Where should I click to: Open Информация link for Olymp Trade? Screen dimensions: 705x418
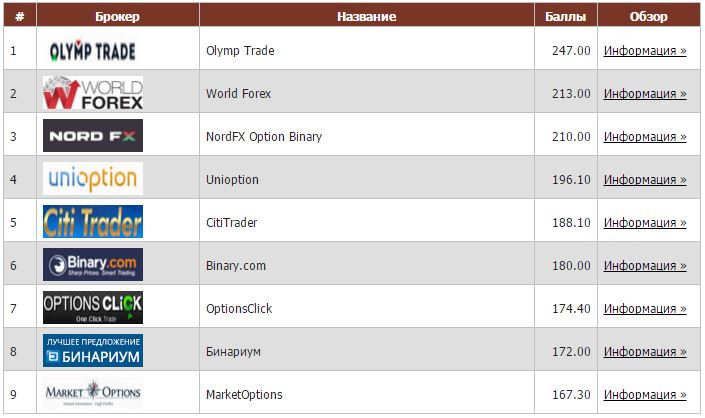645,51
